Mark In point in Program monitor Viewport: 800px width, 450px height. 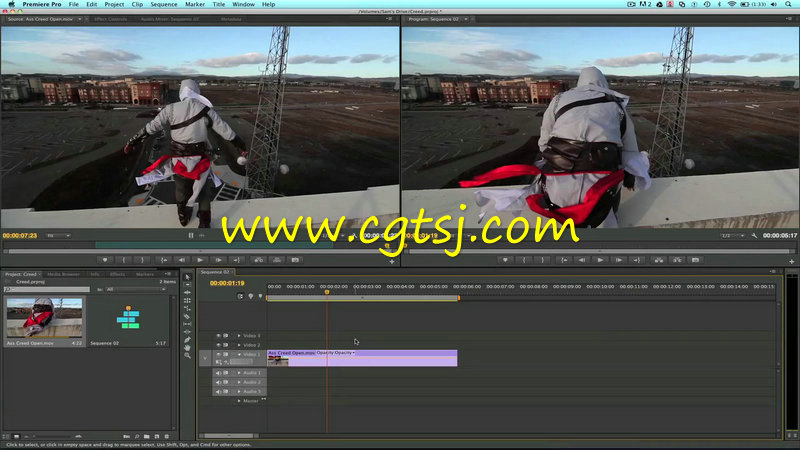[x=524, y=260]
